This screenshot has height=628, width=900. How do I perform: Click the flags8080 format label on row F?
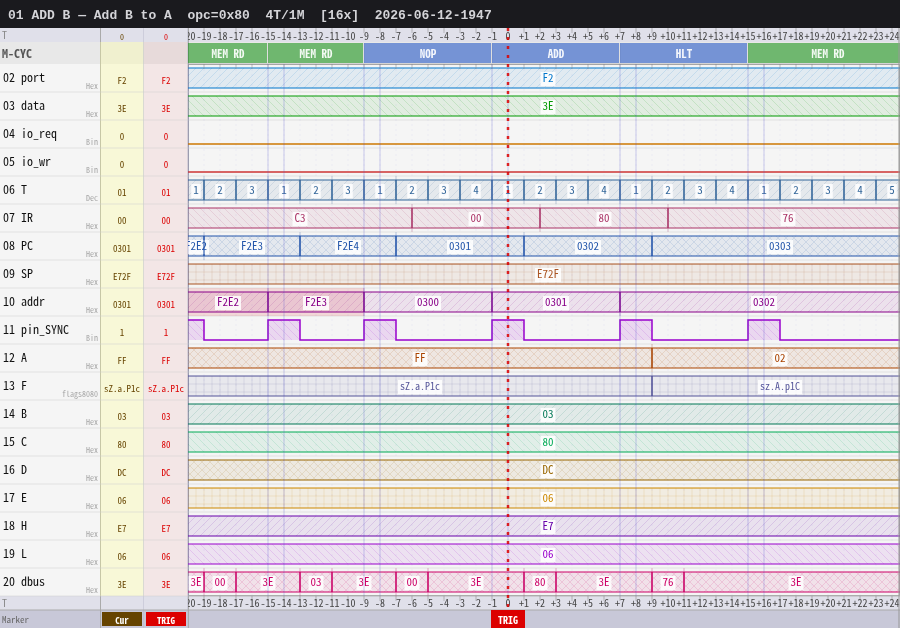coord(80,394)
